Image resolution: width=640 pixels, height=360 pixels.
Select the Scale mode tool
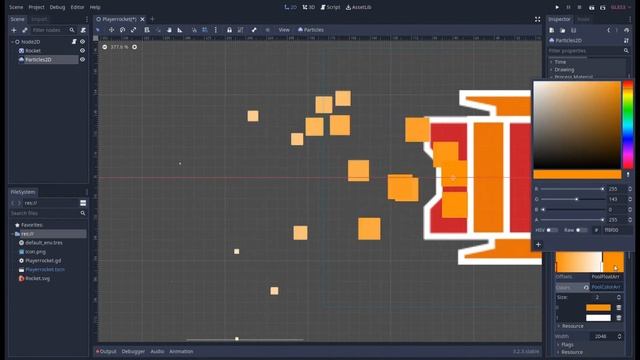click(133, 30)
